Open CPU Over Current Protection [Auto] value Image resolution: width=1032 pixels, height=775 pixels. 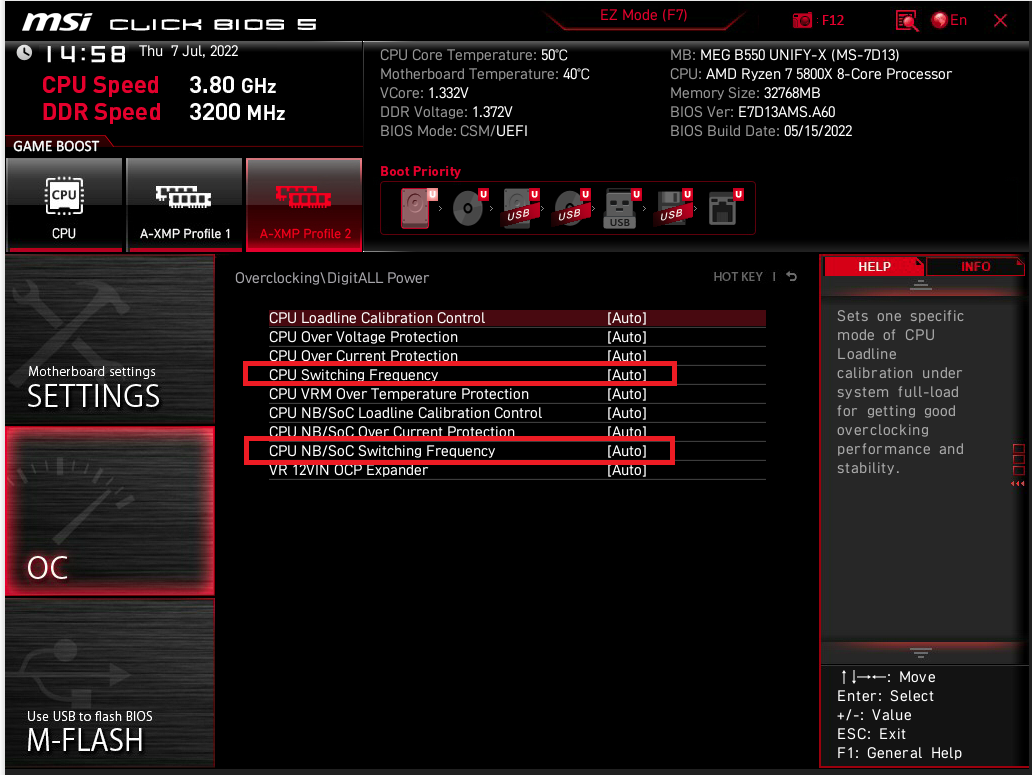click(627, 356)
